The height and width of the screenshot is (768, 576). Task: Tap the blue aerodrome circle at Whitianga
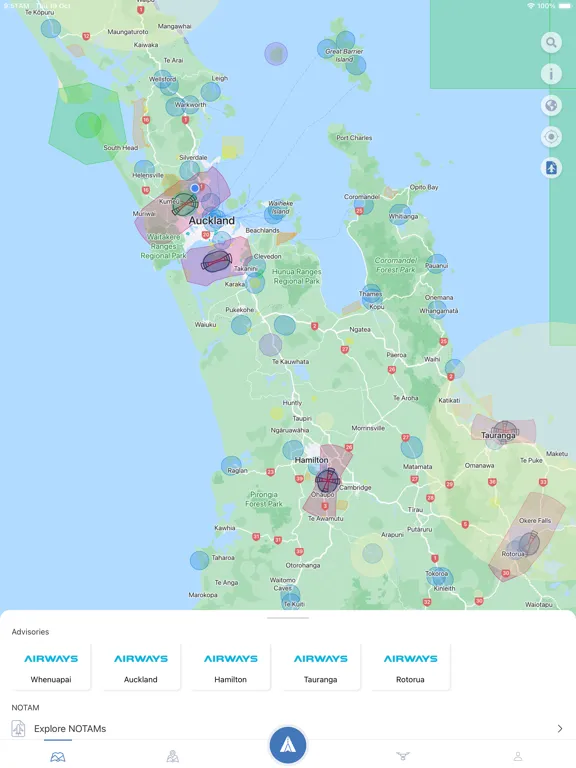click(400, 215)
